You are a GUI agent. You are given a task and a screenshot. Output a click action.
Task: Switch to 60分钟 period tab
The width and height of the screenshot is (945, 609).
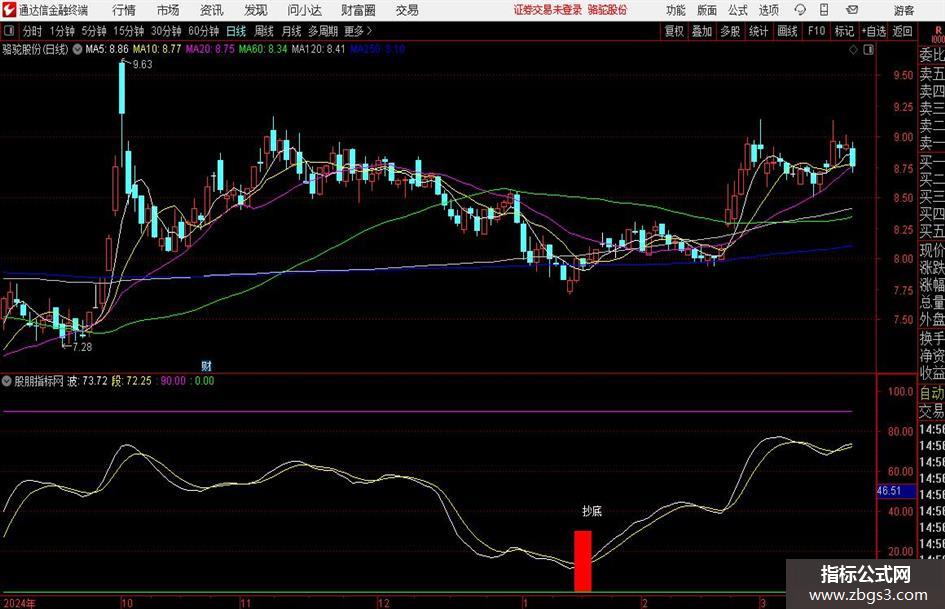(x=204, y=31)
